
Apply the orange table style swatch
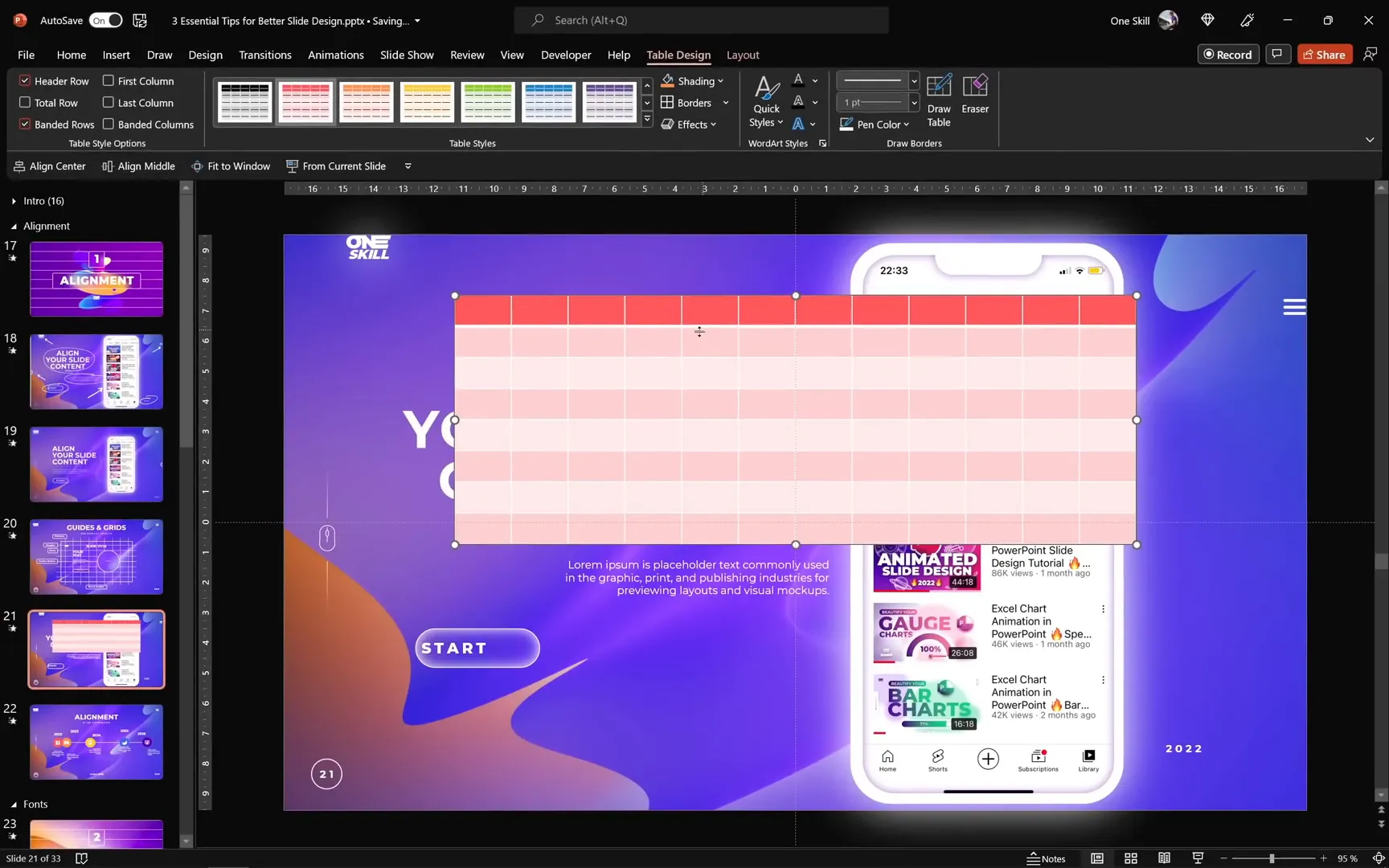(366, 102)
